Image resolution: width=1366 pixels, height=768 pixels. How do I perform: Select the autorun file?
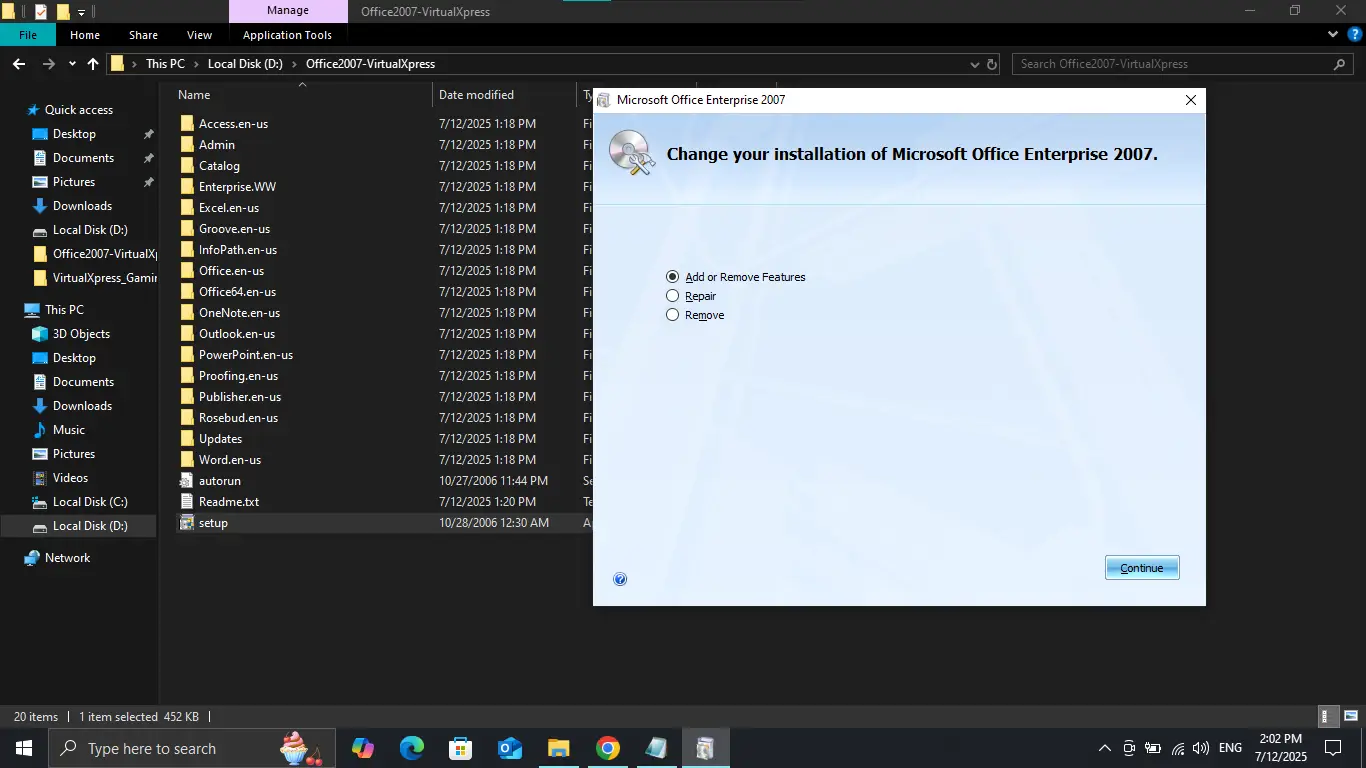219,481
